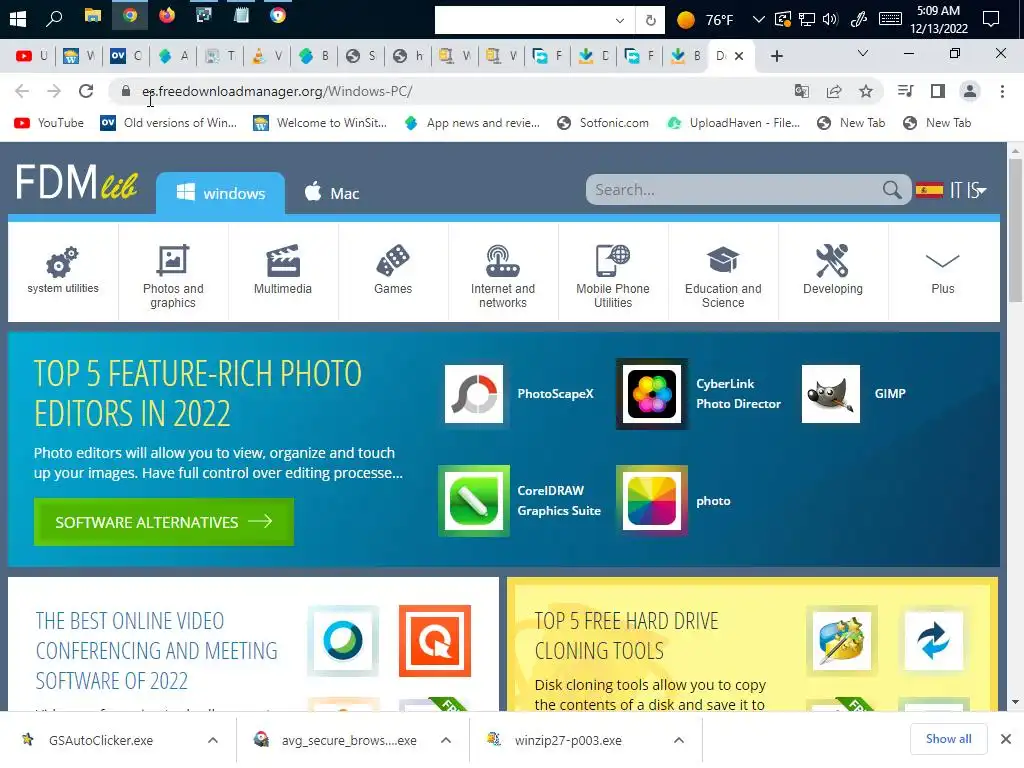The height and width of the screenshot is (768, 1024).
Task: Open Top 5 free hard drive cloning tools
Action: [x=626, y=635]
